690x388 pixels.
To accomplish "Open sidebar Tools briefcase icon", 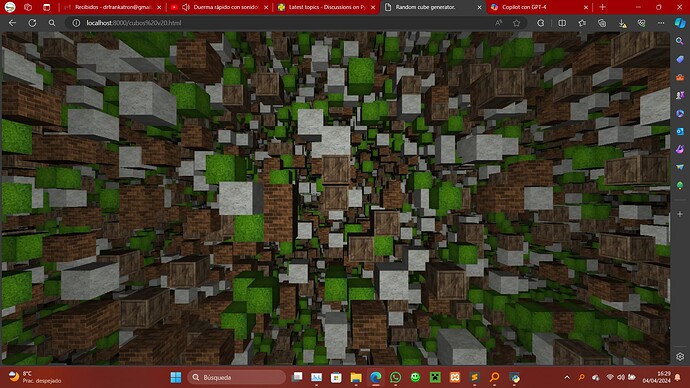I will [680, 77].
